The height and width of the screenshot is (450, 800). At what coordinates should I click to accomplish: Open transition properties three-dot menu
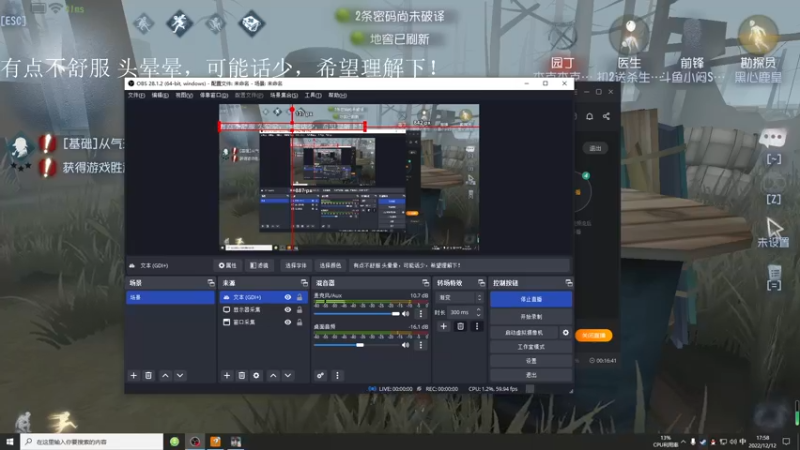477,327
